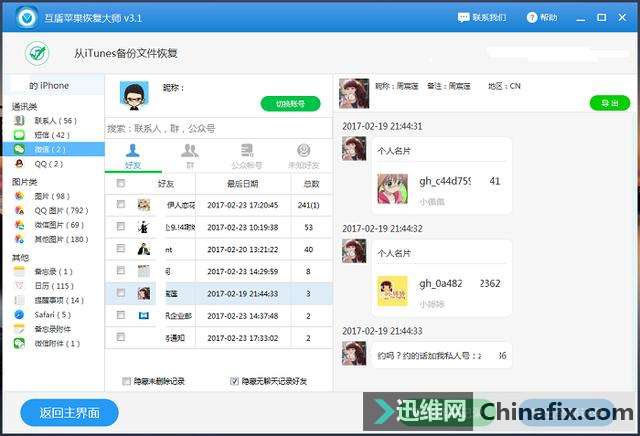Click 小傻傻 name card avatar thumbnail
The image size is (640, 436).
click(392, 291)
